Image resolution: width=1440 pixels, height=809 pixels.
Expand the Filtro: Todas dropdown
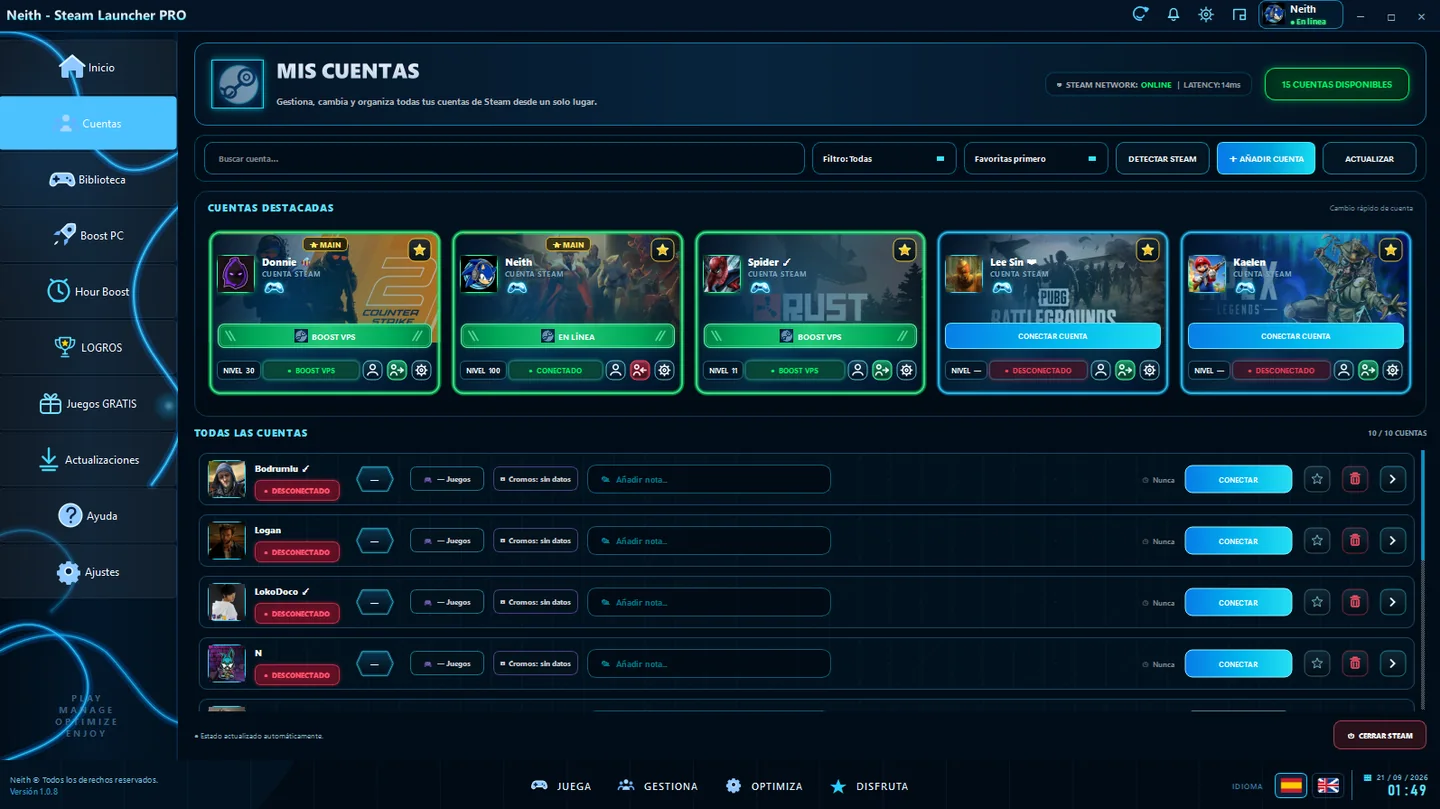(884, 158)
